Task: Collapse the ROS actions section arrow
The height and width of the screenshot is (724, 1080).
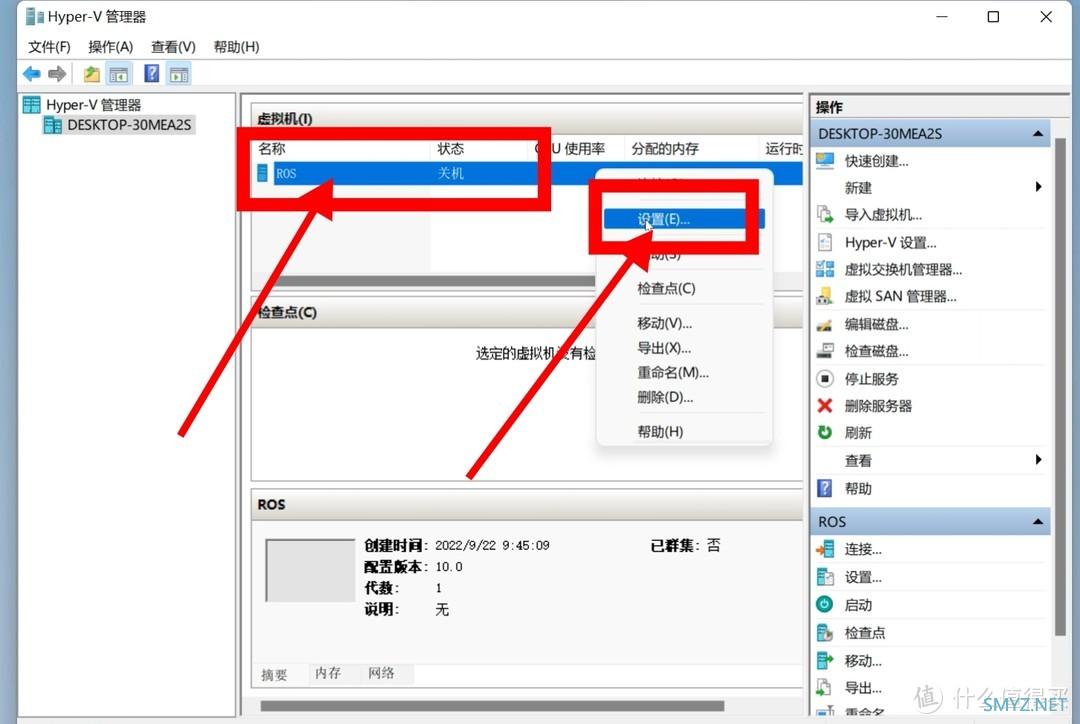Action: [x=1037, y=522]
